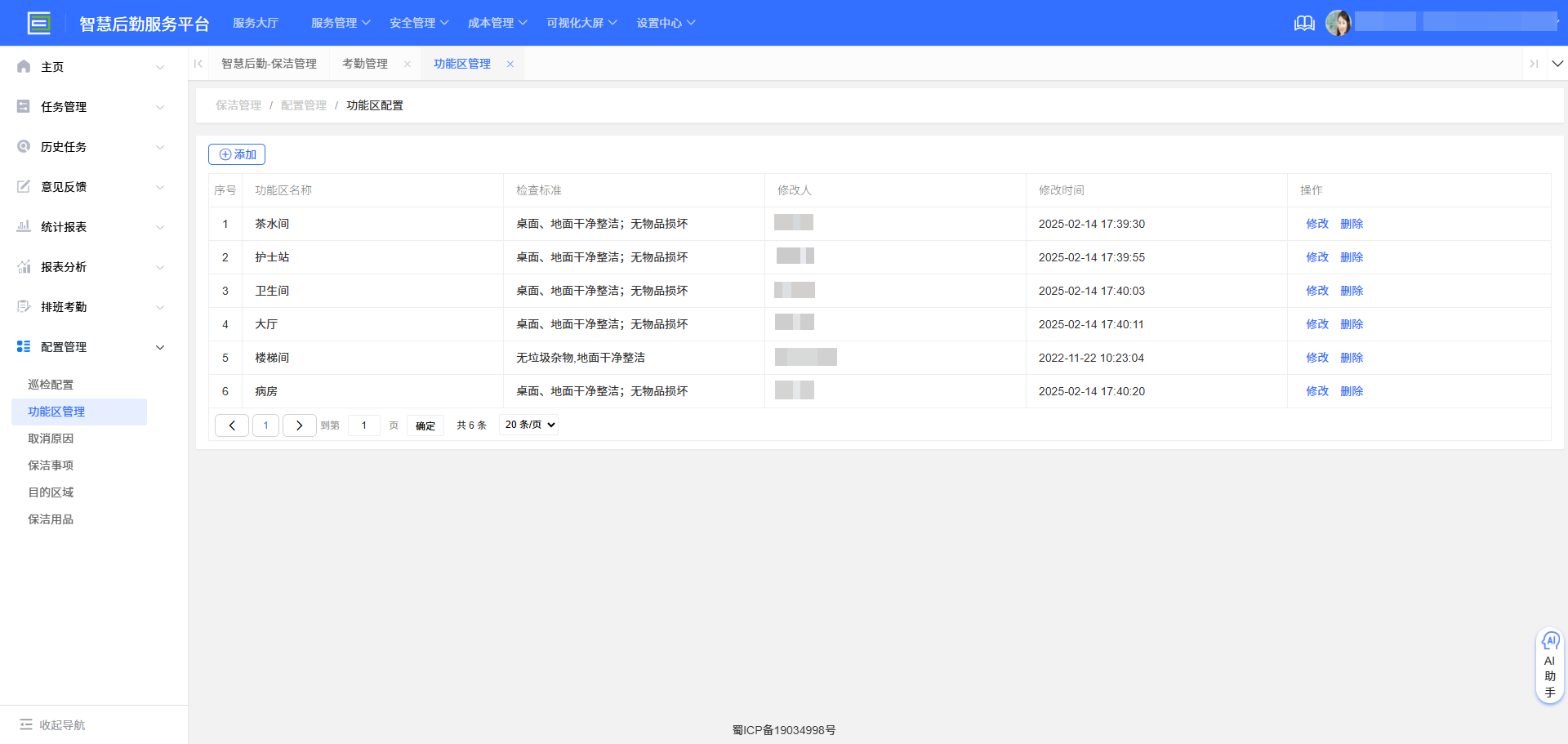Change page size using 20条/页 selector

click(x=528, y=425)
